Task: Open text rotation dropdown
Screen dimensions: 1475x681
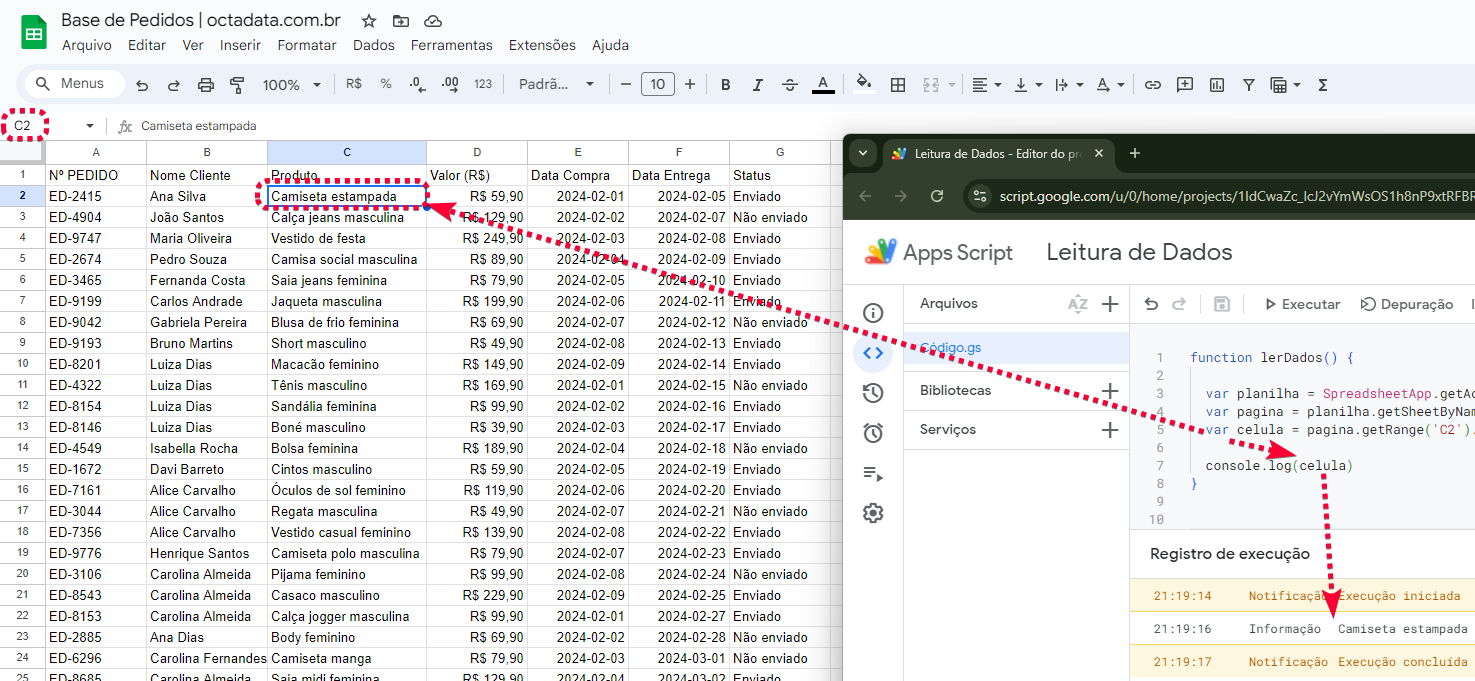Action: [x=1110, y=85]
